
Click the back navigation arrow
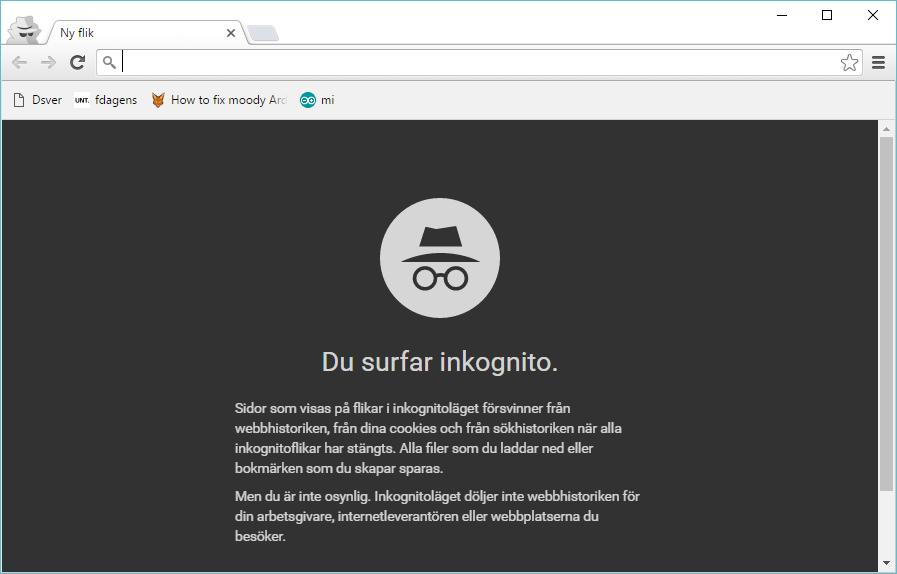click(19, 62)
